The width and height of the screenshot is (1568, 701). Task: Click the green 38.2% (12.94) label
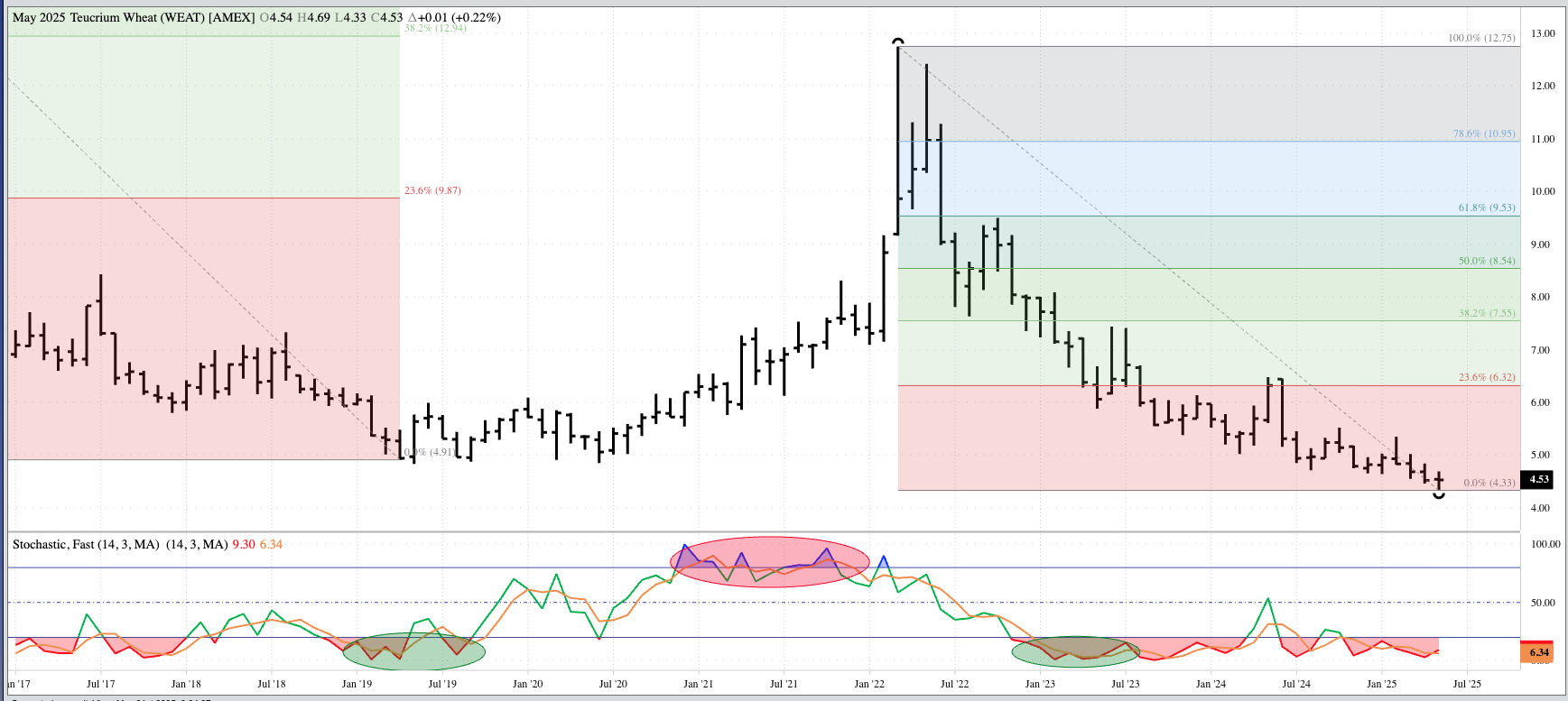pos(435,28)
